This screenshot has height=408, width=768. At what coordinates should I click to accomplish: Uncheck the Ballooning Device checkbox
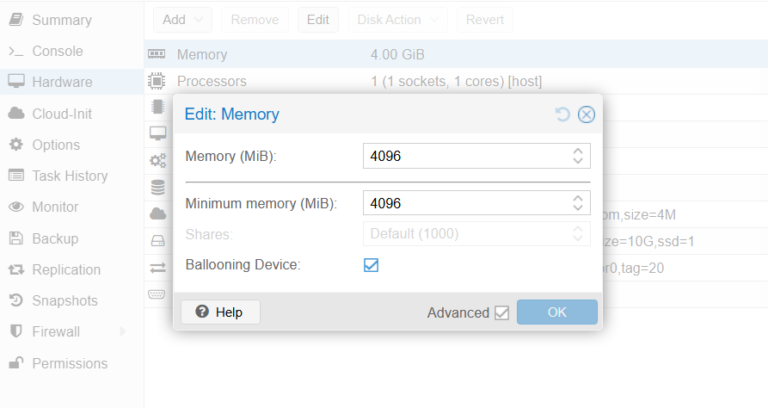[x=371, y=265]
